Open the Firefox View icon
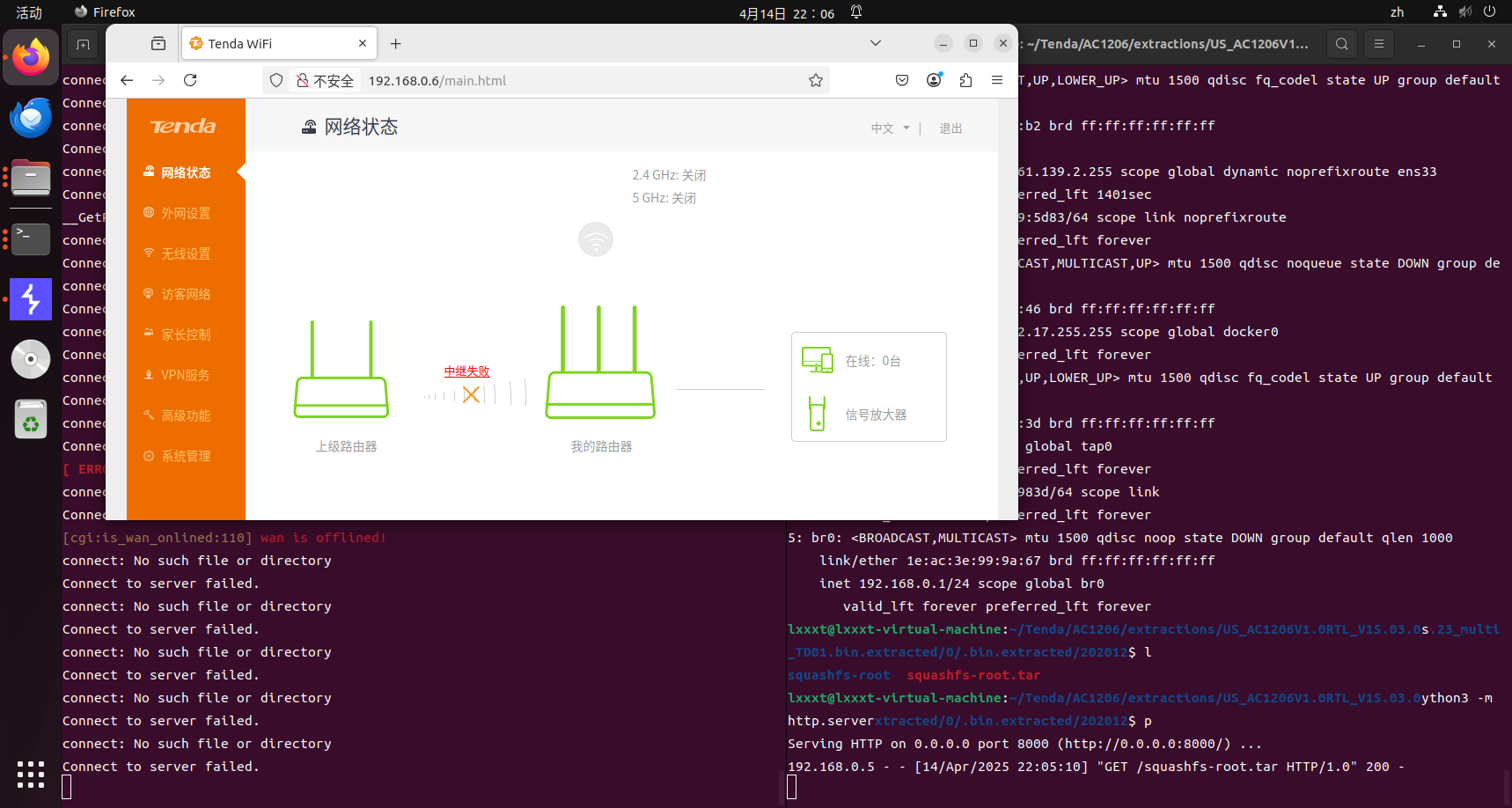The height and width of the screenshot is (808, 1512). coord(158,43)
